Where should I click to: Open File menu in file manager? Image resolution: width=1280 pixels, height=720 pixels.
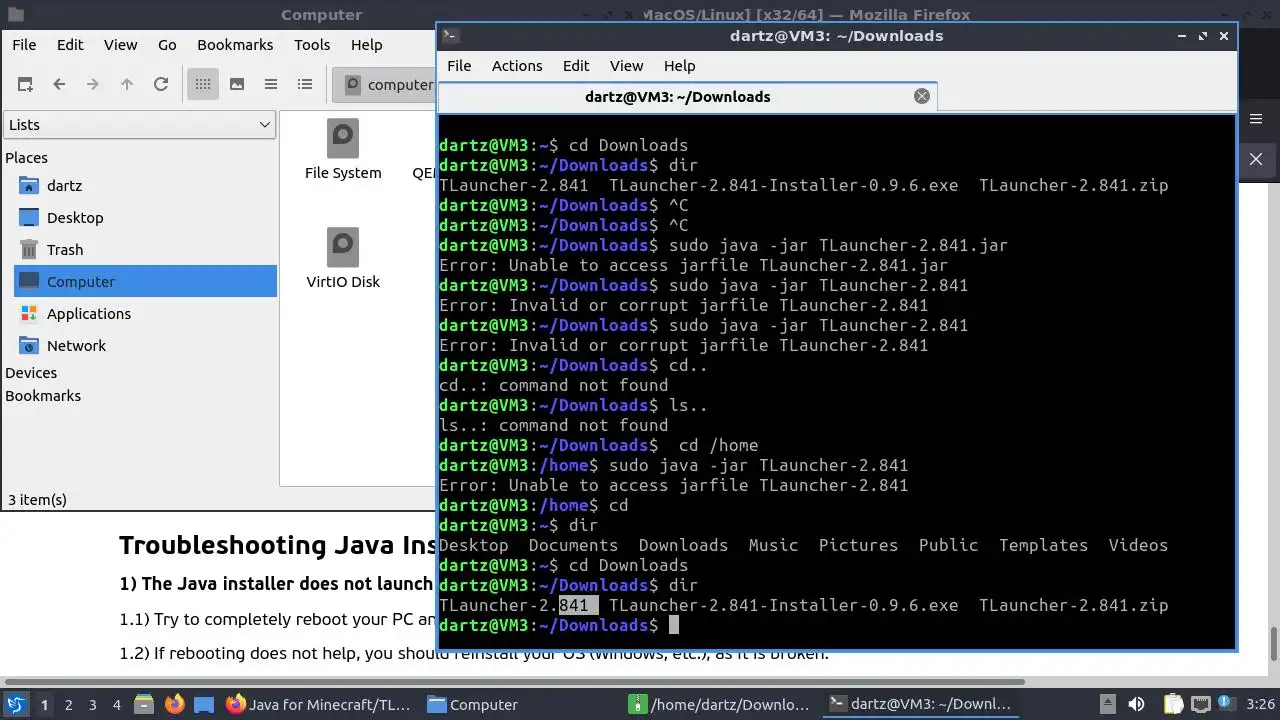point(24,45)
